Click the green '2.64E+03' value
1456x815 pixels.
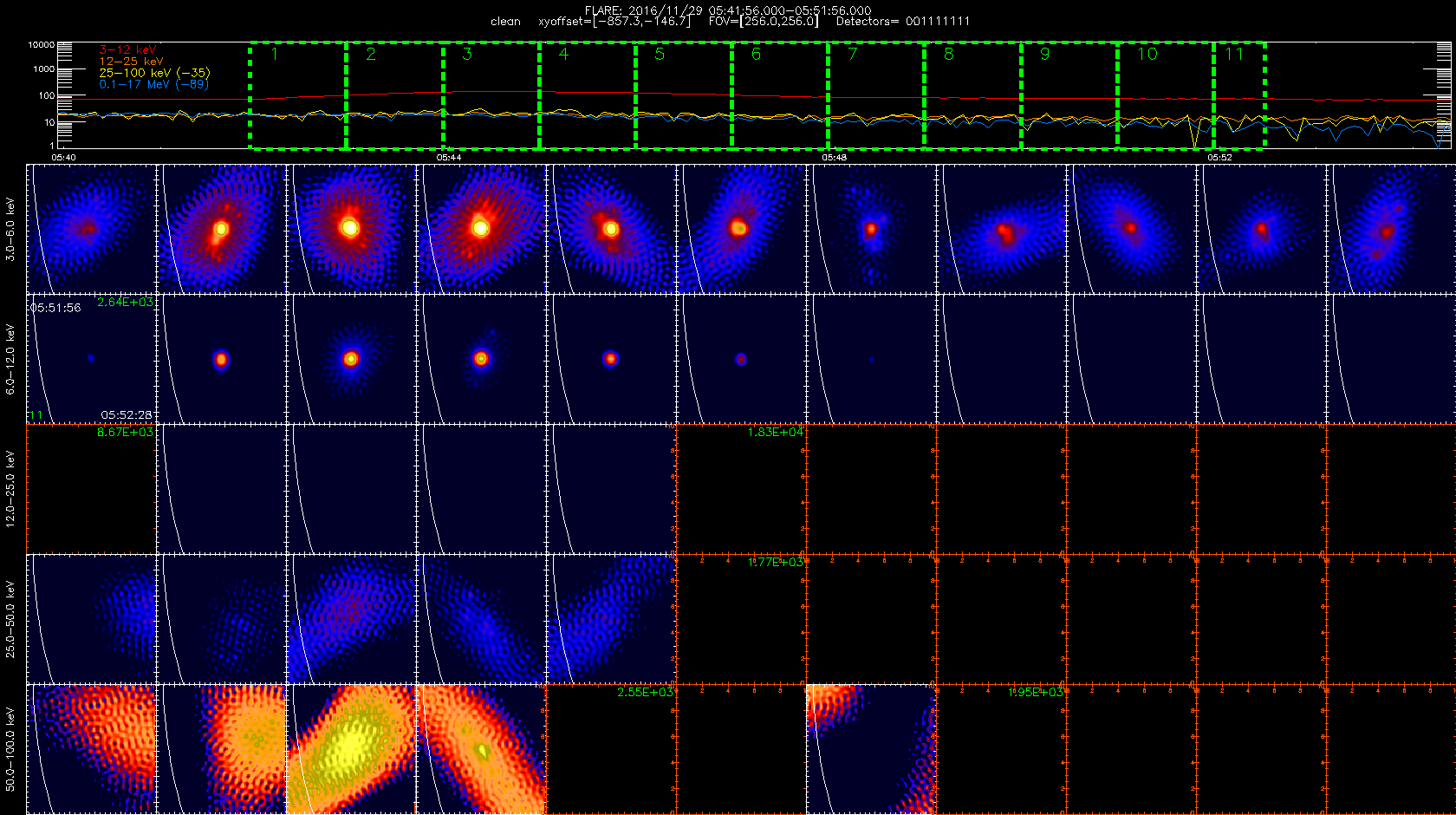tap(125, 303)
